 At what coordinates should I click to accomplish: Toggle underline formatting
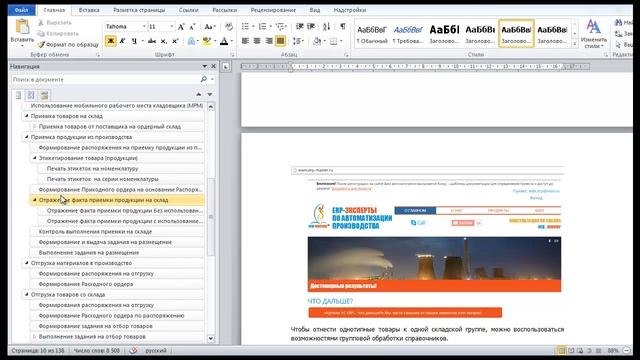click(134, 41)
